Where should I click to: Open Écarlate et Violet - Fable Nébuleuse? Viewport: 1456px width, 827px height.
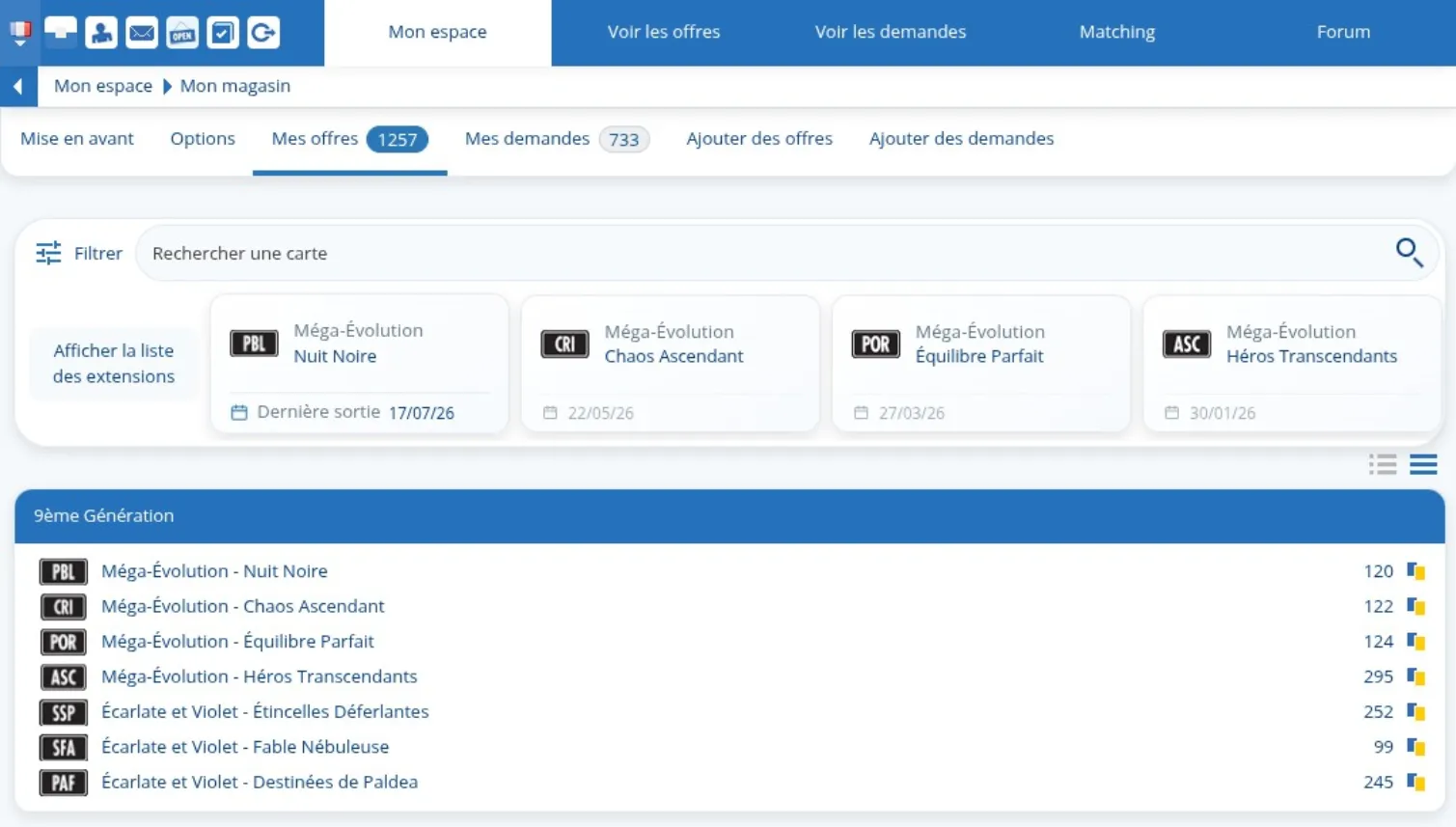point(245,747)
